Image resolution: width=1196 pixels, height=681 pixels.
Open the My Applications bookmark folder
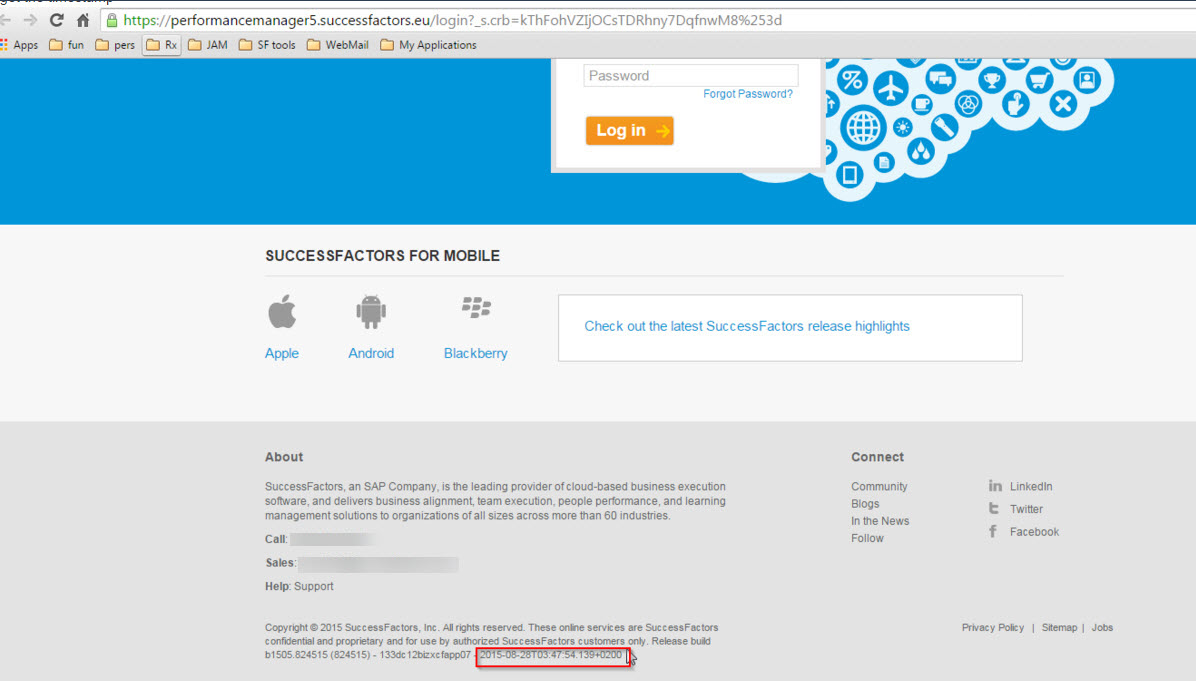[x=429, y=45]
